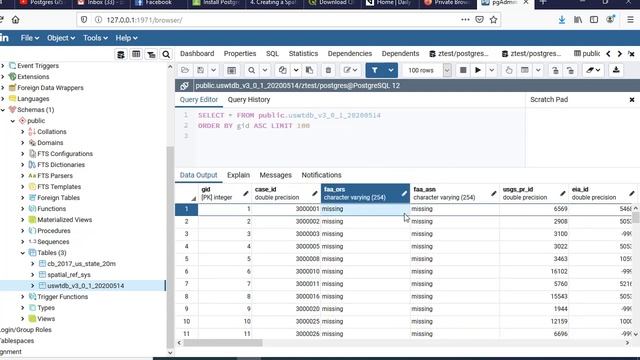Select the spatial_ref_sys table
Image resolution: width=640 pixels, height=360 pixels.
coord(69,275)
